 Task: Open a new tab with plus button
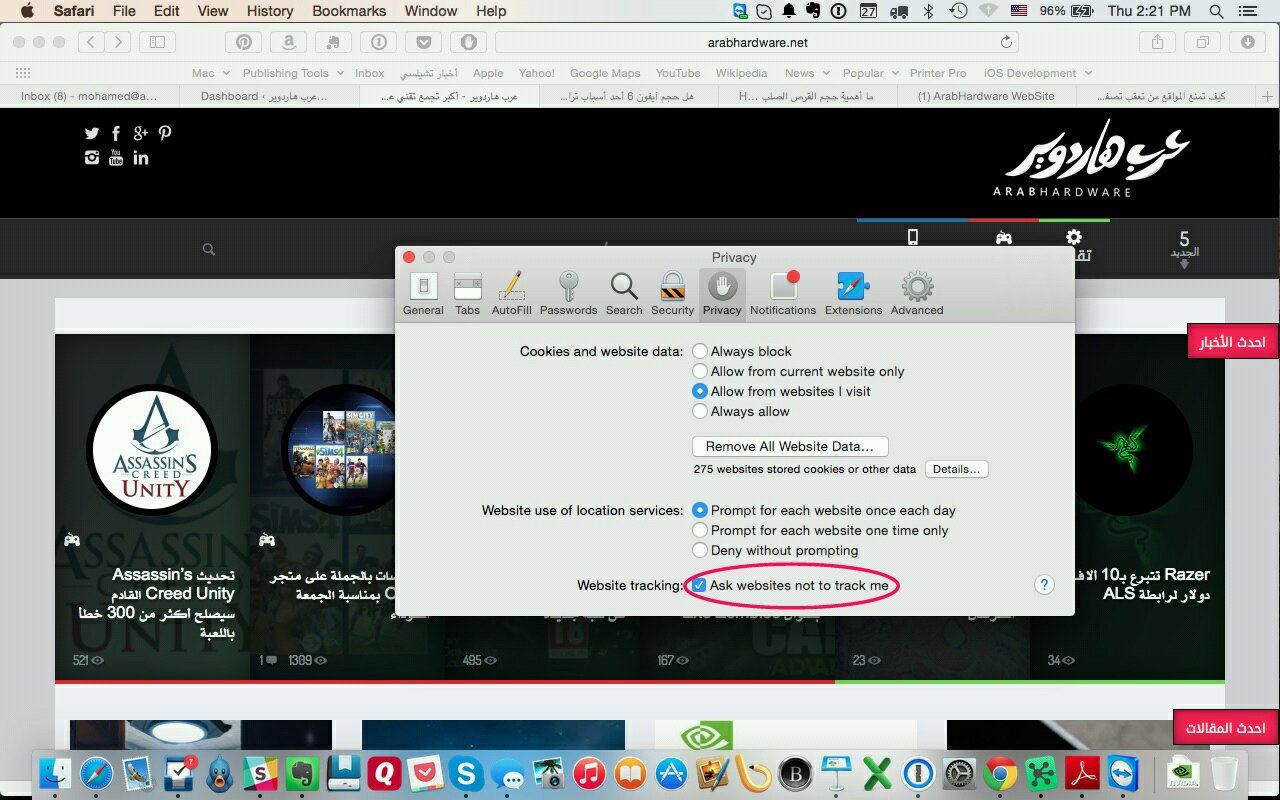point(1268,96)
